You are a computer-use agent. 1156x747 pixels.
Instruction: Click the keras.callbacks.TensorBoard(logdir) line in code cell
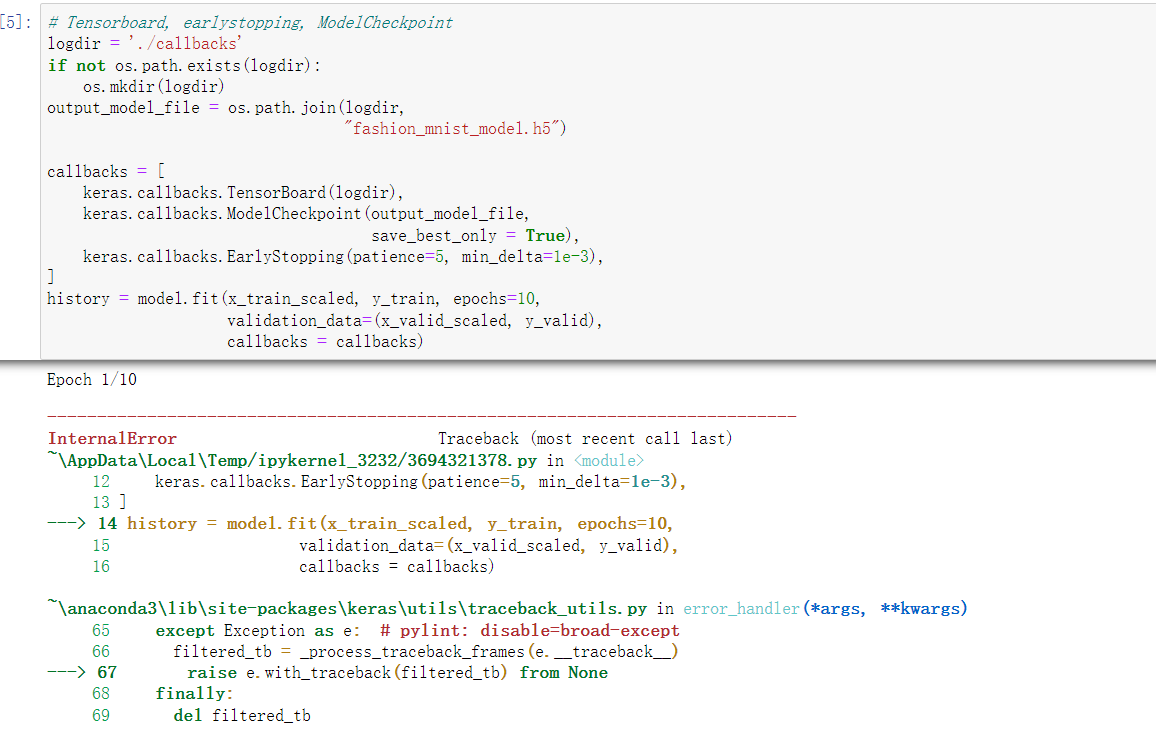243,193
